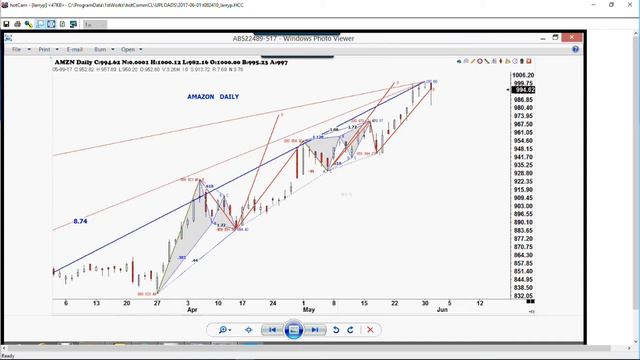Open the Print menu

44,49
